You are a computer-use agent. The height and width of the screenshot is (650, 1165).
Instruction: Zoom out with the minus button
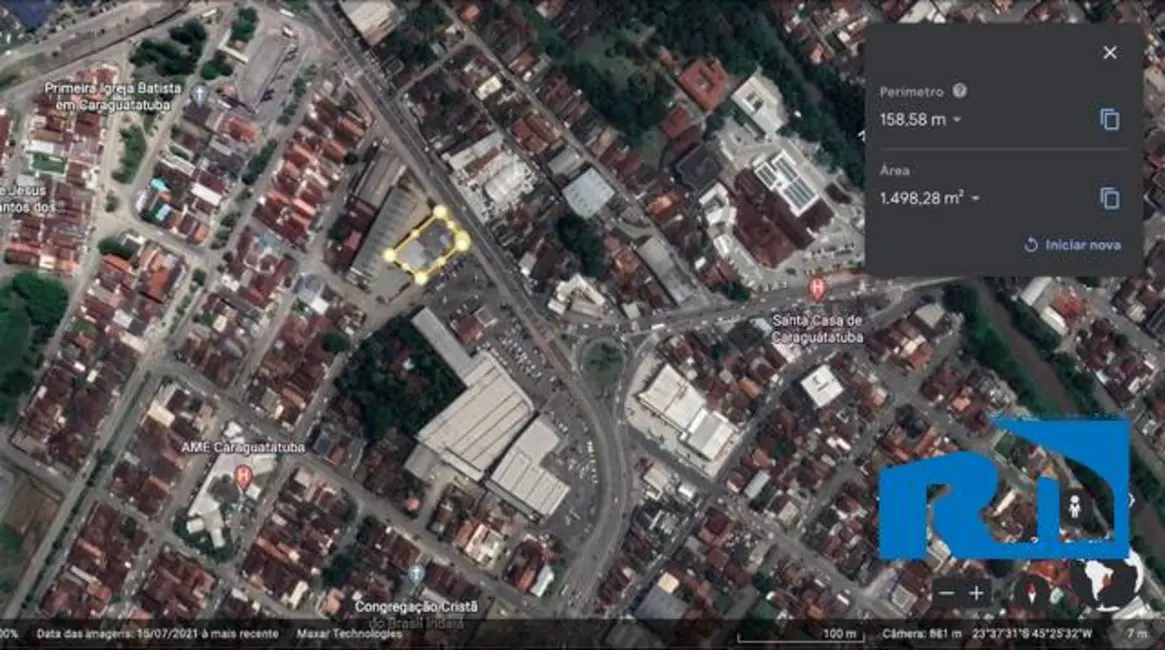tap(946, 593)
